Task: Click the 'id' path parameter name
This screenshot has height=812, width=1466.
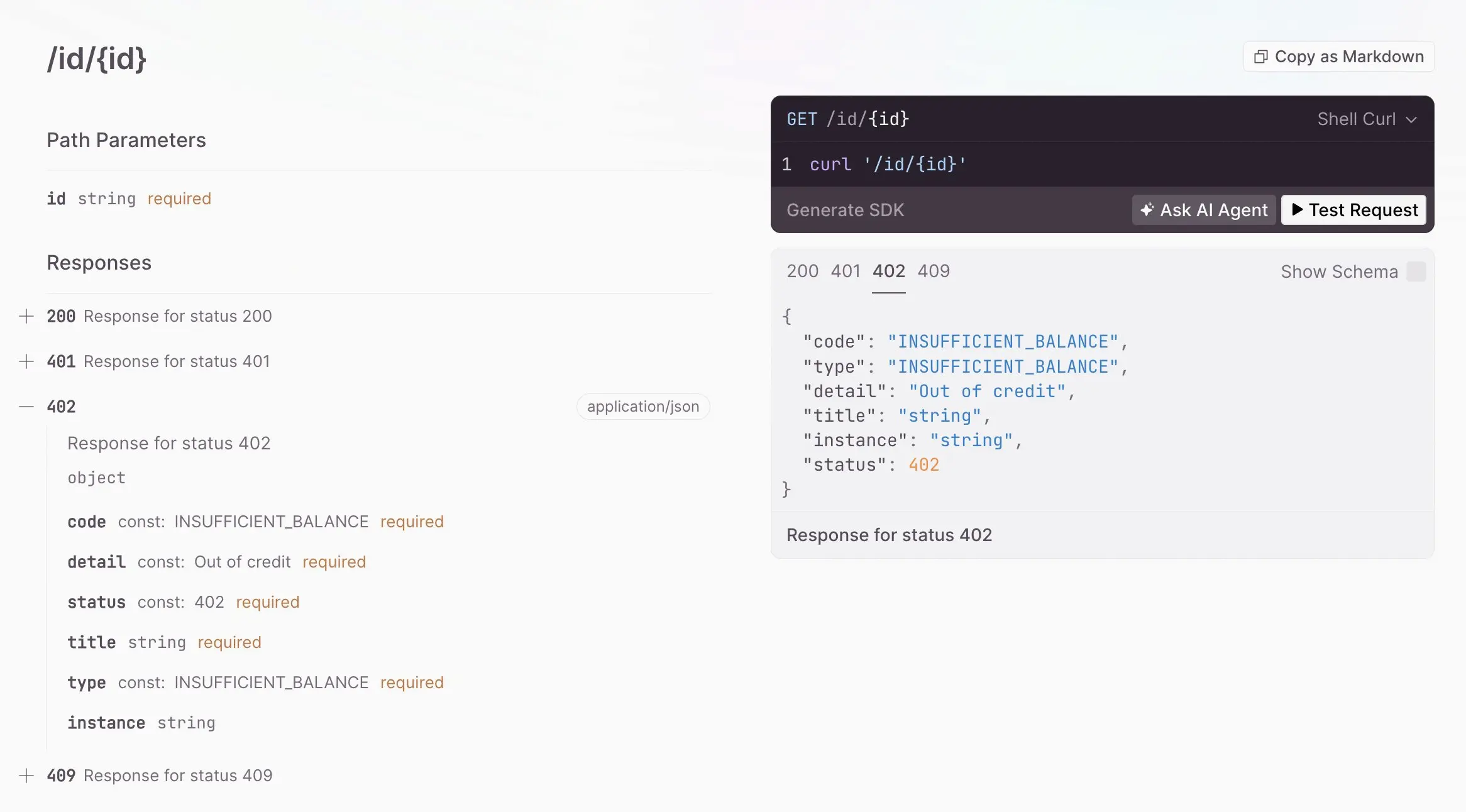Action: [x=56, y=199]
